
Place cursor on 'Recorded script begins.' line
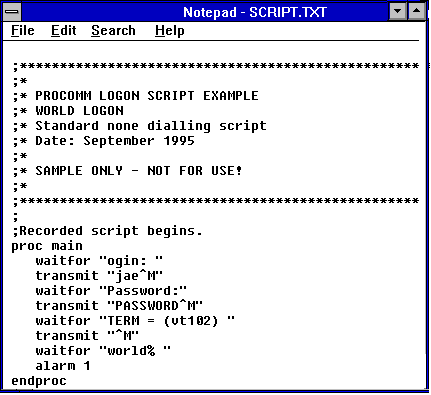click(107, 231)
